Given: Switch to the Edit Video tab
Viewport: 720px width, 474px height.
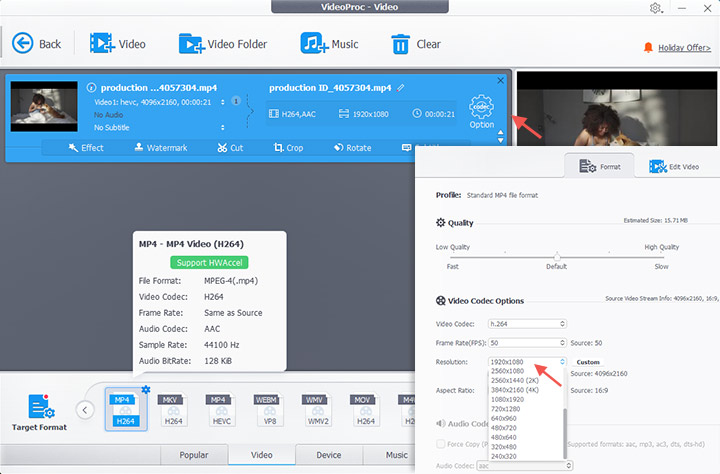Looking at the screenshot, I should tap(674, 166).
